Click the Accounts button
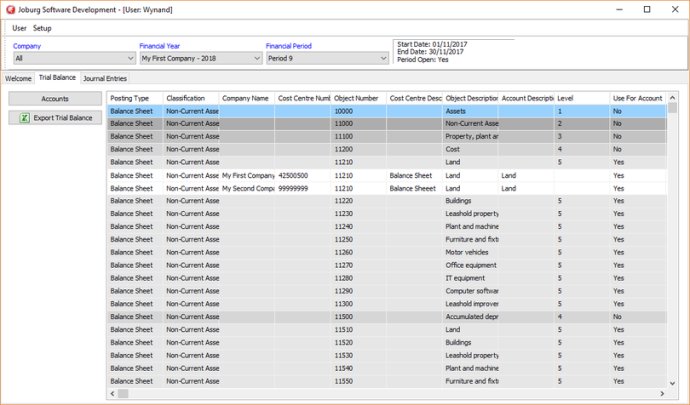Viewport: 690px width, 405px height. click(x=55, y=99)
